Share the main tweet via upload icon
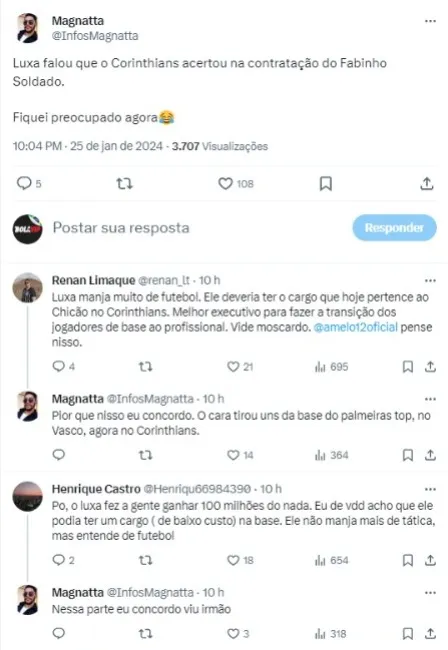This screenshot has width=448, height=650. (x=427, y=183)
